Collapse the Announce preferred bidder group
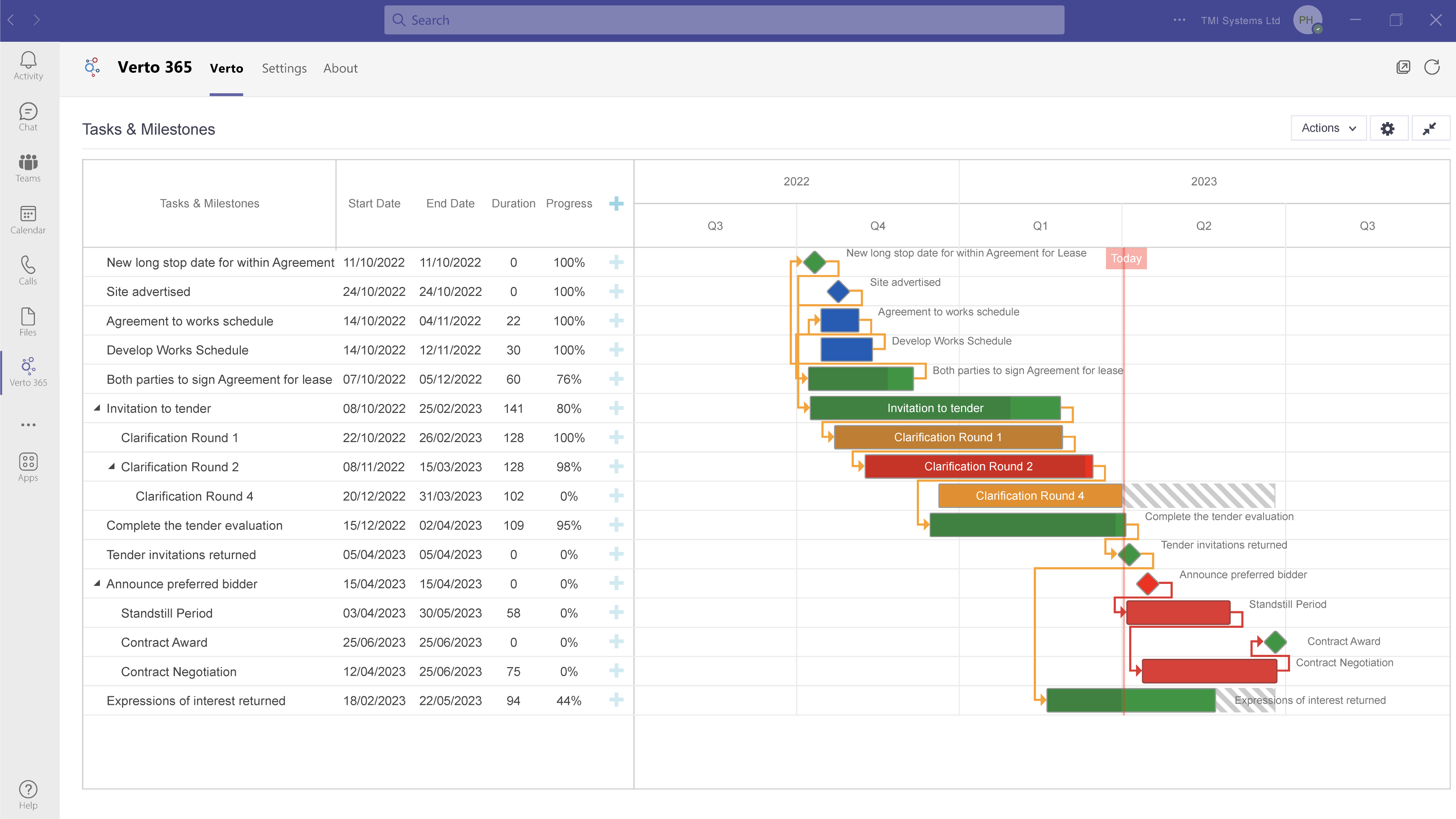Viewport: 1456px width, 819px height. pos(97,583)
